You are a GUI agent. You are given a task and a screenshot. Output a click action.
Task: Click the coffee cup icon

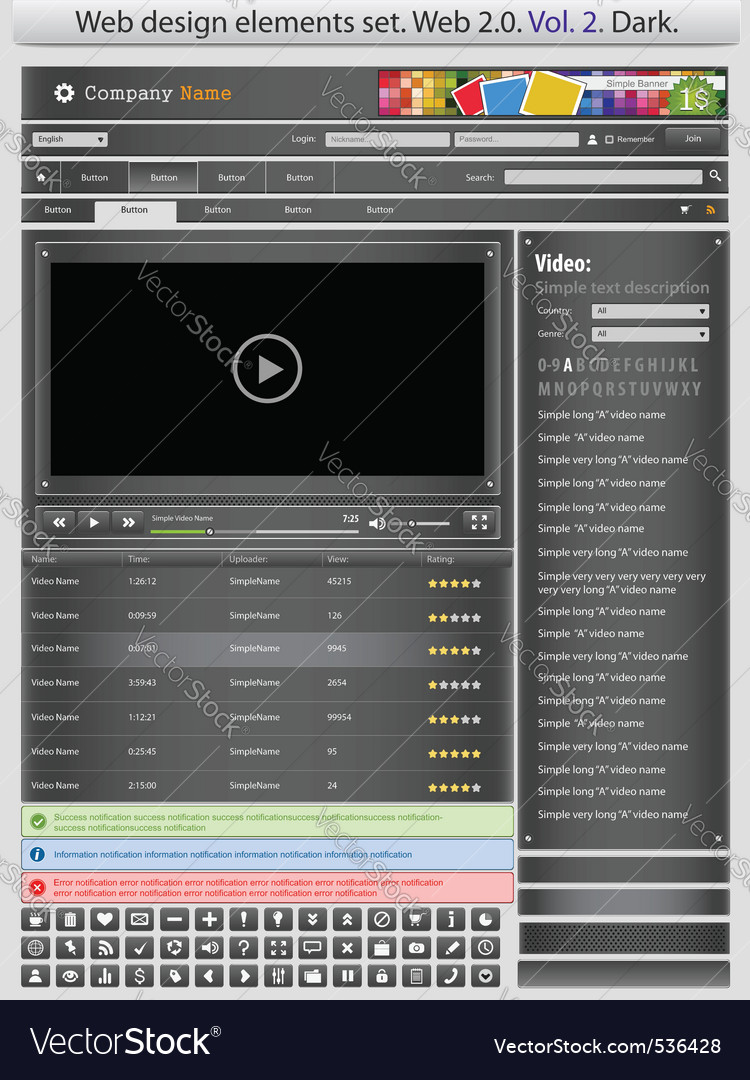tap(36, 919)
